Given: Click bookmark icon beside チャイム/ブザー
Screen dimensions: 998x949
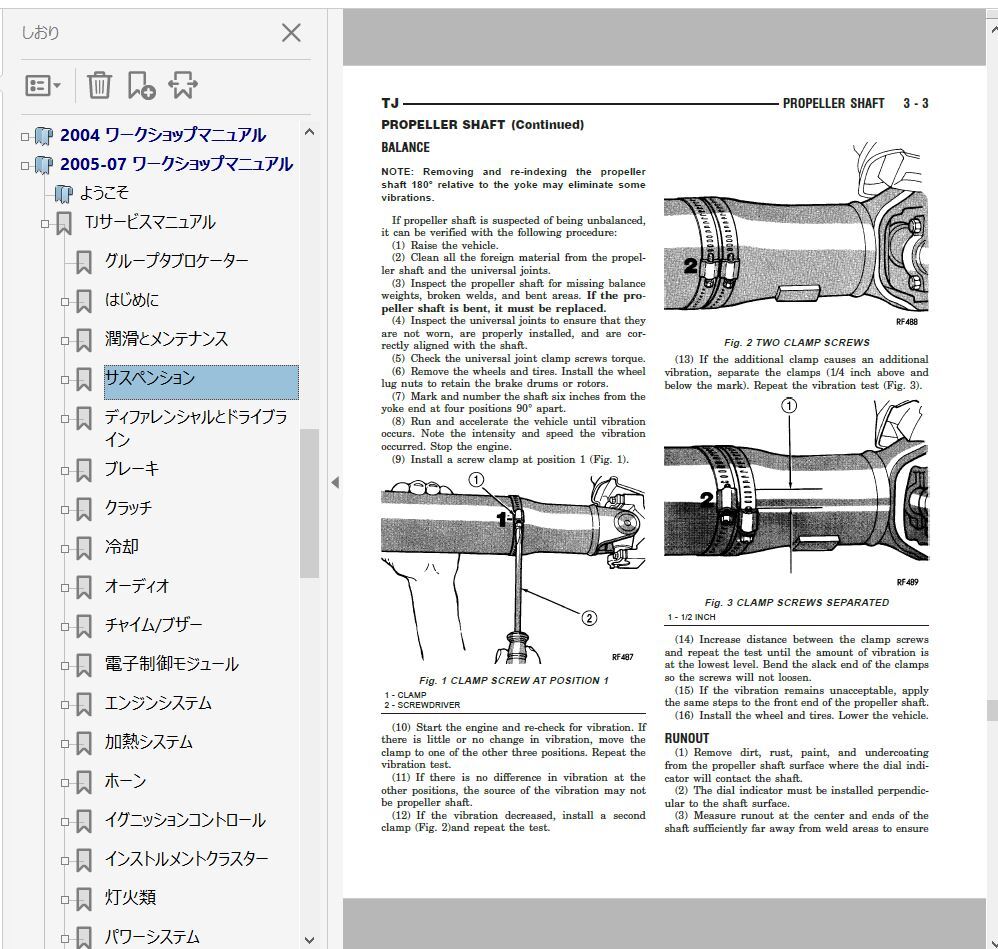Looking at the screenshot, I should [x=83, y=626].
